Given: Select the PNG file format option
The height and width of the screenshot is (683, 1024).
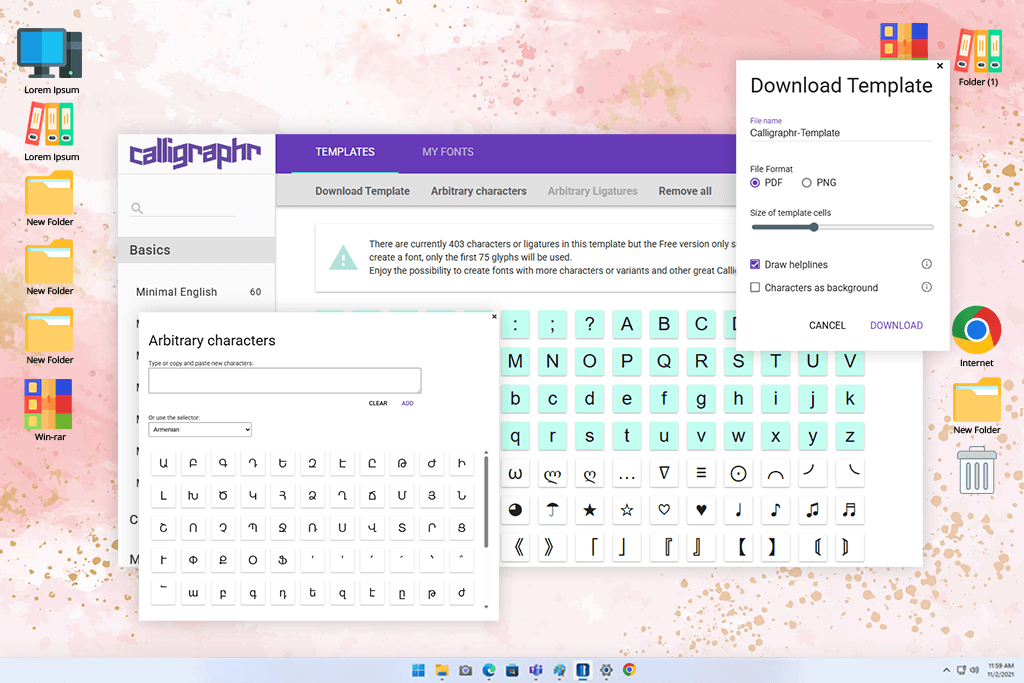Looking at the screenshot, I should pyautogui.click(x=807, y=183).
